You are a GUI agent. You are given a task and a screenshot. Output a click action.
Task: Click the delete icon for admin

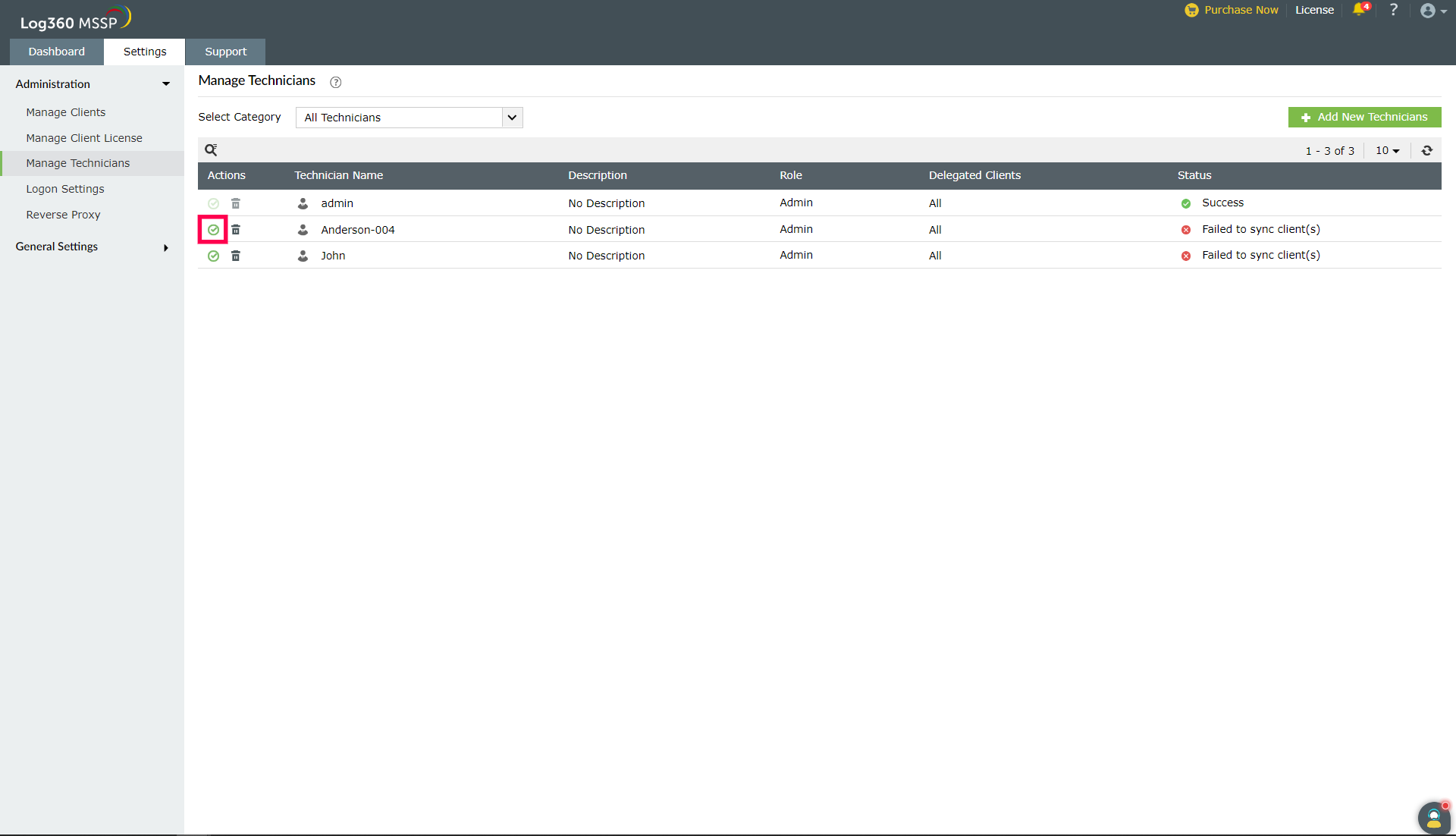(235, 203)
